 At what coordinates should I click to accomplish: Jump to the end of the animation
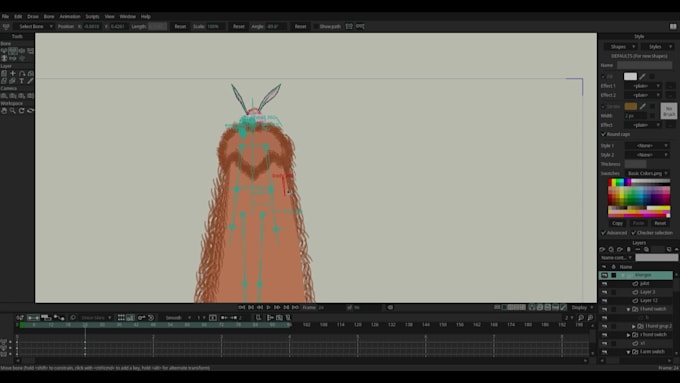(295, 307)
